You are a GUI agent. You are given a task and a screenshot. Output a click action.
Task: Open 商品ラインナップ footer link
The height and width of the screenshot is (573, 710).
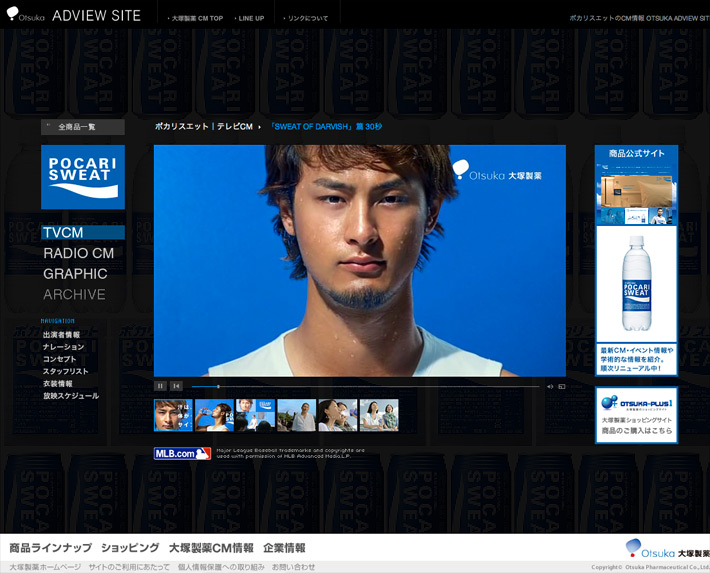point(50,548)
